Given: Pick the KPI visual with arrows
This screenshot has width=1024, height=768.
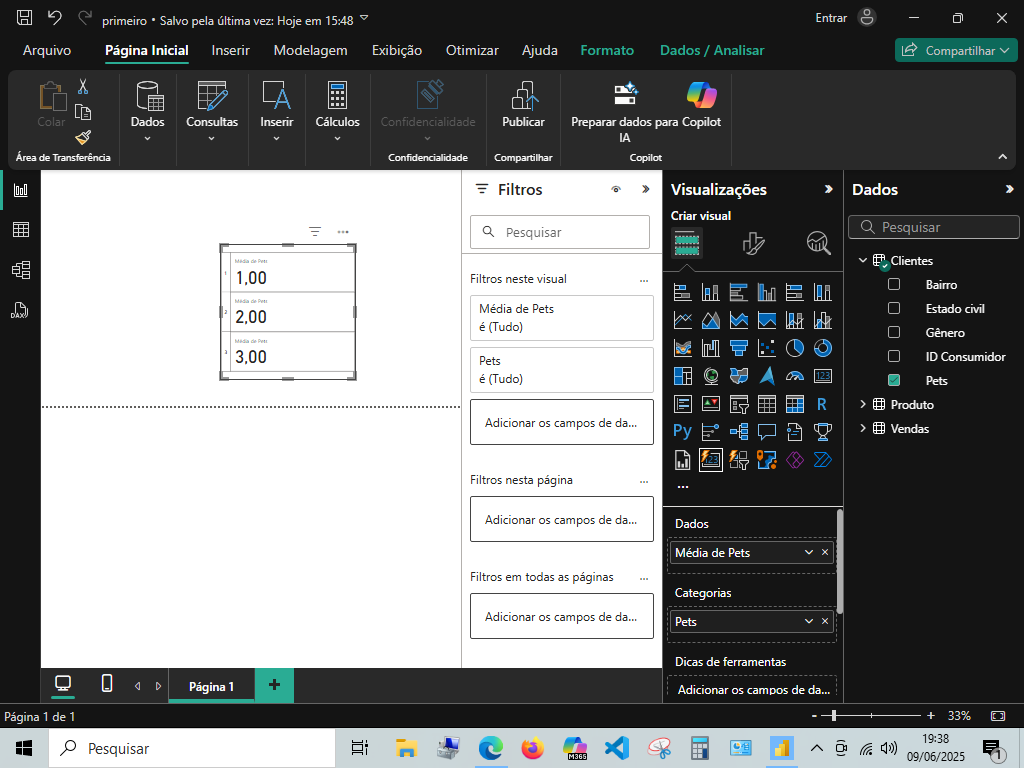Looking at the screenshot, I should pos(711,404).
